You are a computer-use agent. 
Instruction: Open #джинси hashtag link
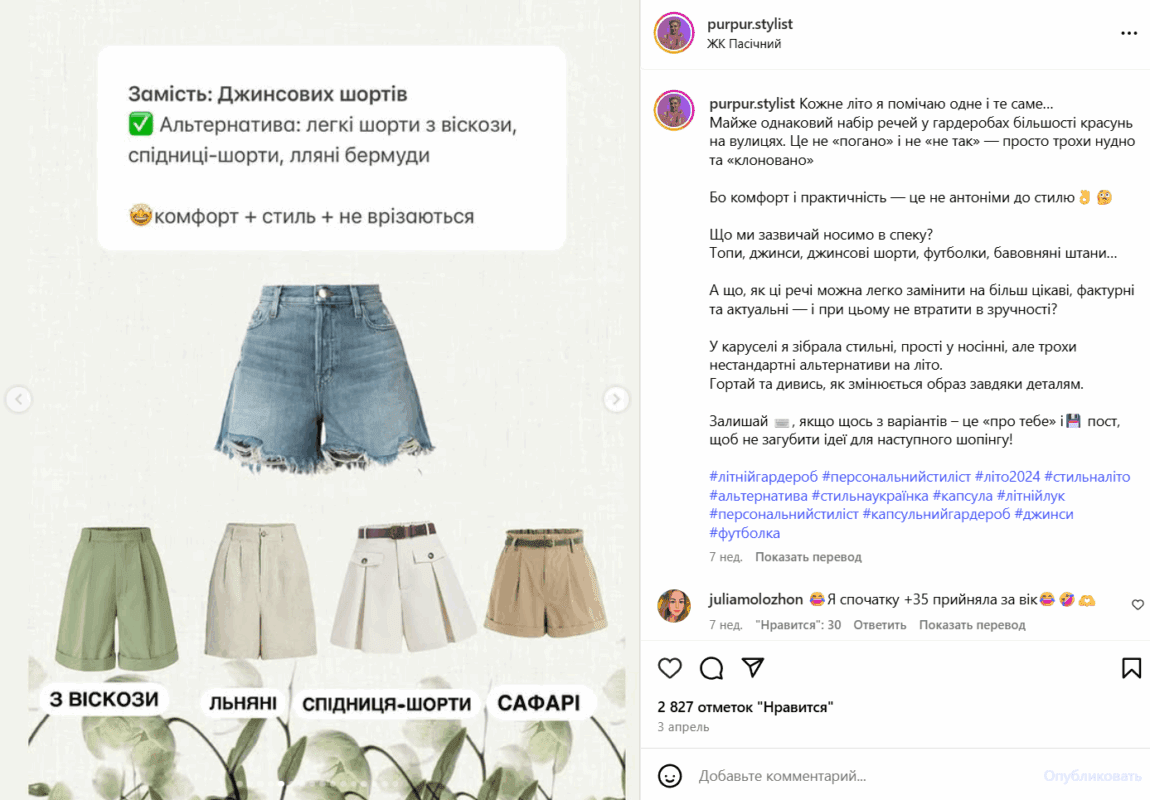[x=1044, y=514]
